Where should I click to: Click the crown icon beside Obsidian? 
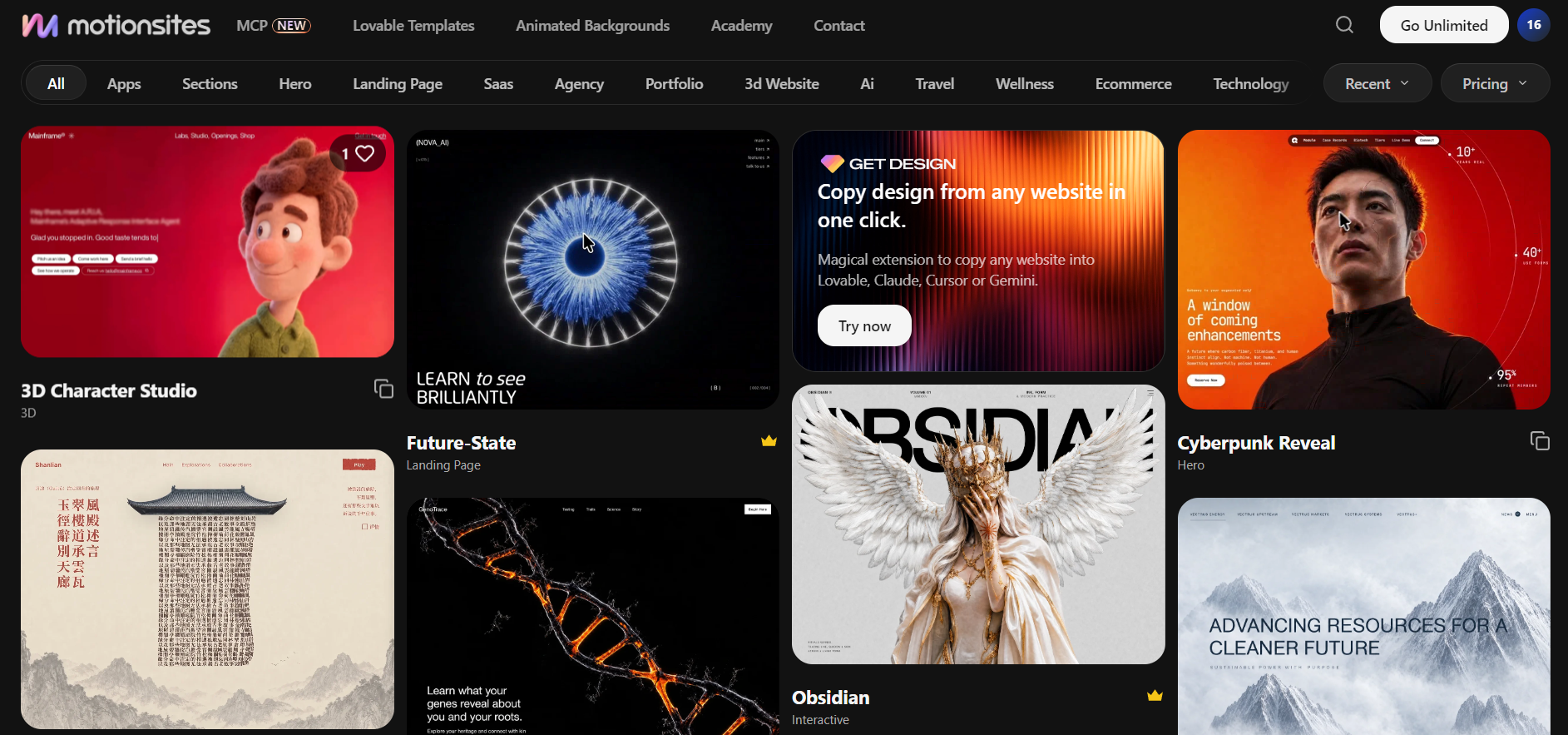point(1155,696)
